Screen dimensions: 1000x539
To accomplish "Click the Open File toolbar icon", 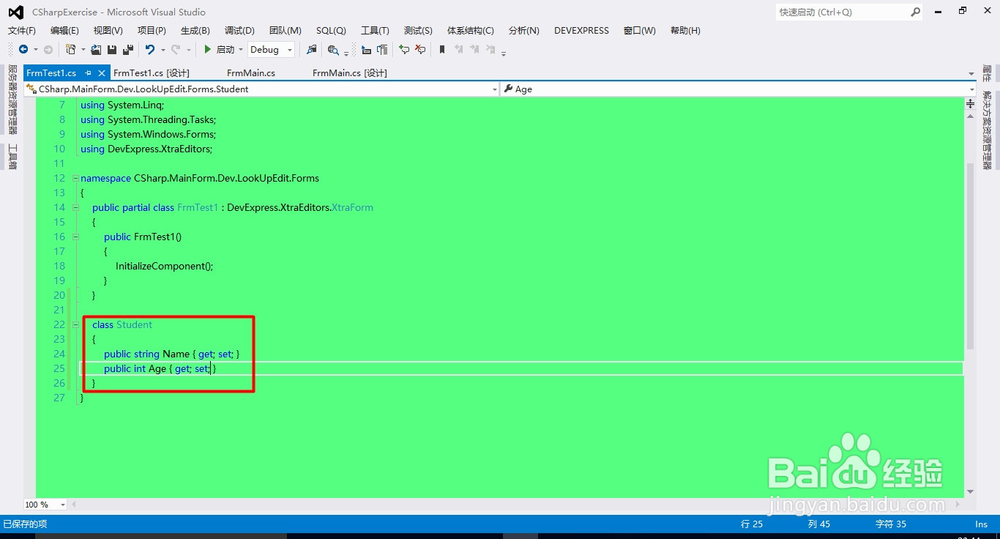I will (96, 49).
